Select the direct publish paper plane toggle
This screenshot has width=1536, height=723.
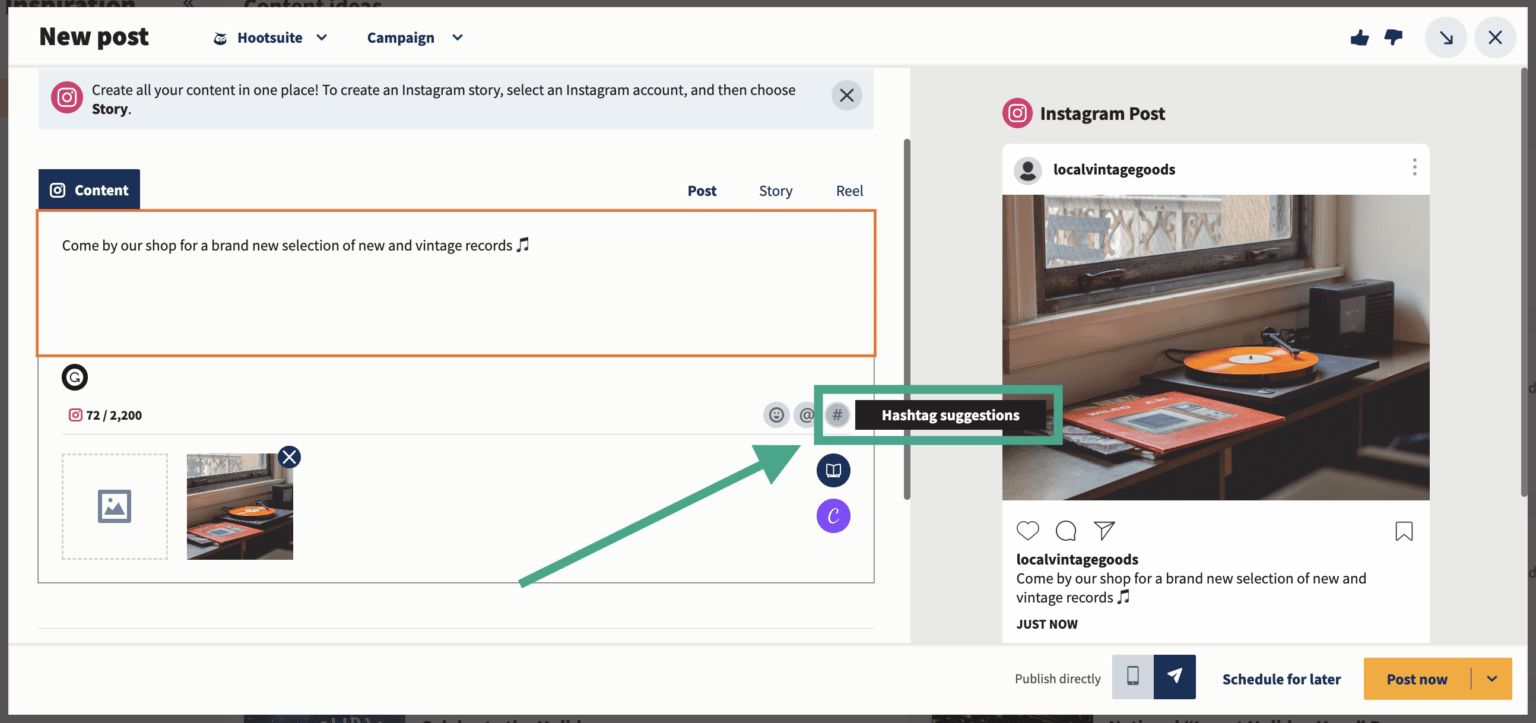1173,677
